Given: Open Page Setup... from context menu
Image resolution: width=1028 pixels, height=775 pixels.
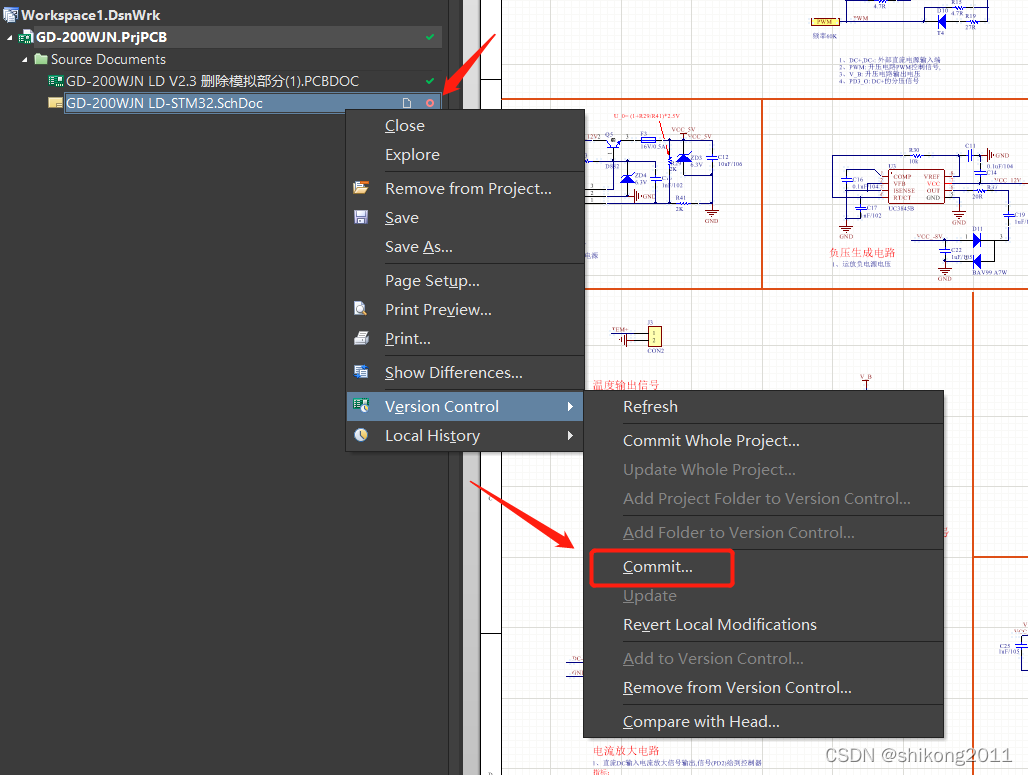Looking at the screenshot, I should coord(432,281).
